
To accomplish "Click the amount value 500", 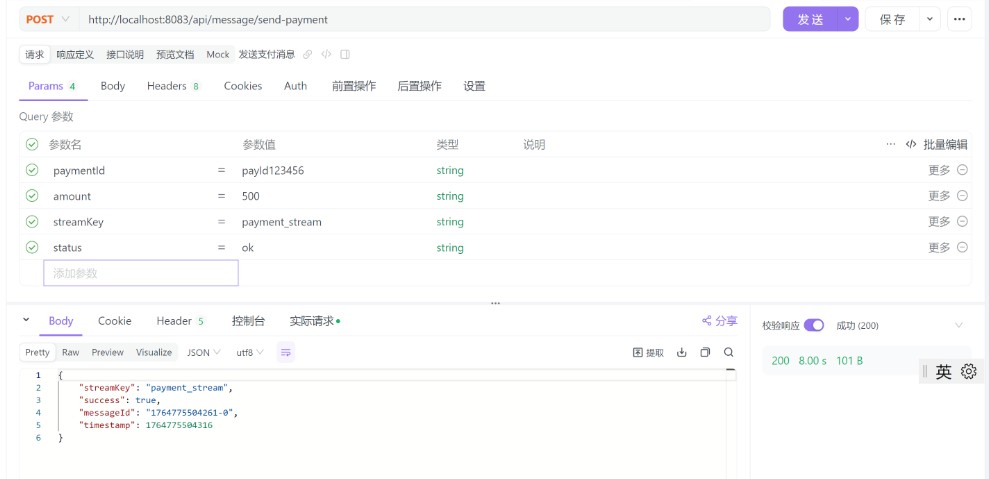I will point(250,196).
